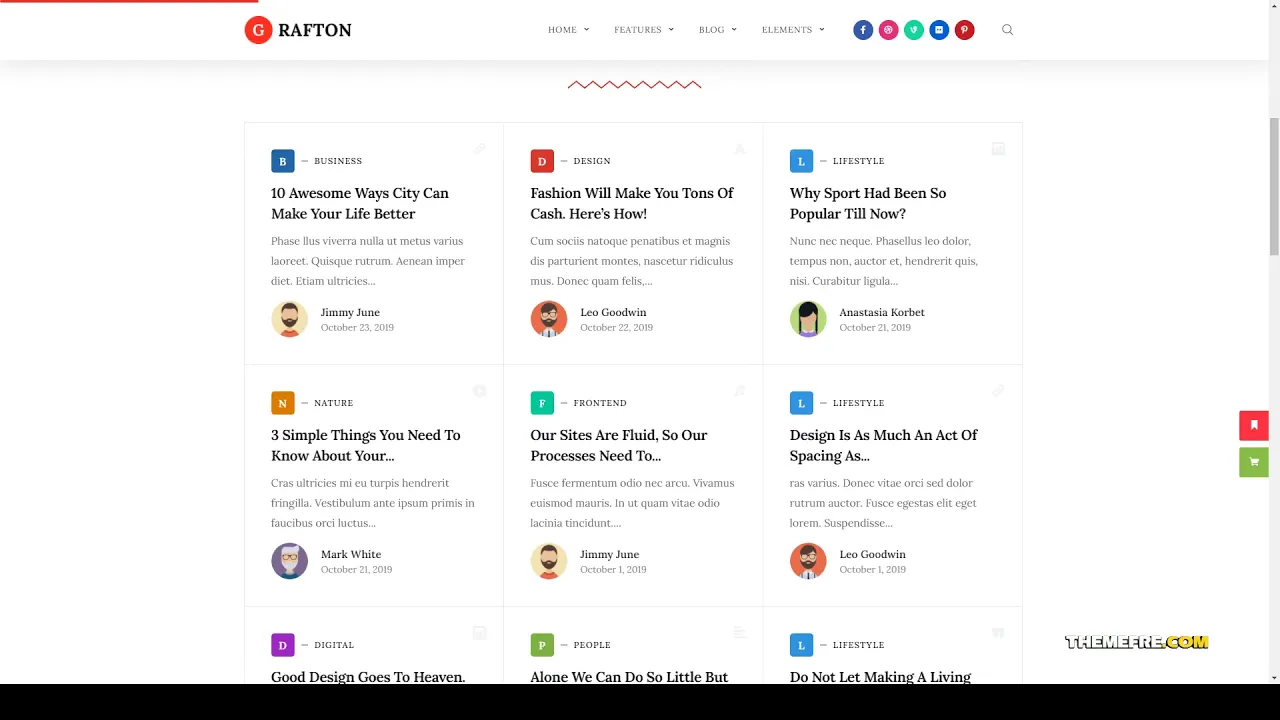The image size is (1280, 720).
Task: Click Jimmy June's avatar dated October 23, 2019
Action: [x=290, y=319]
